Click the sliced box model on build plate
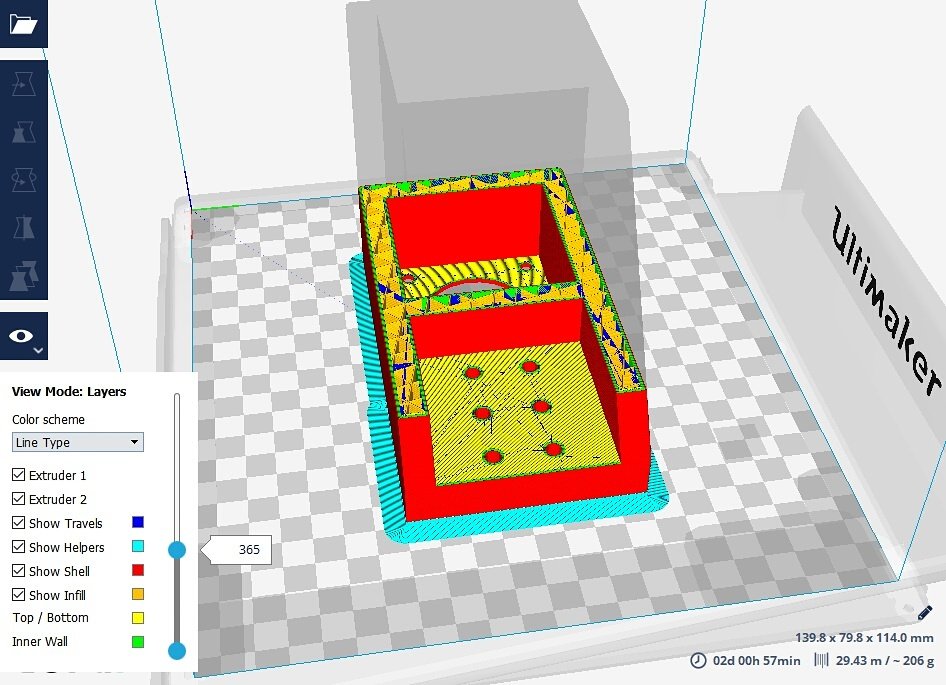 (x=507, y=356)
